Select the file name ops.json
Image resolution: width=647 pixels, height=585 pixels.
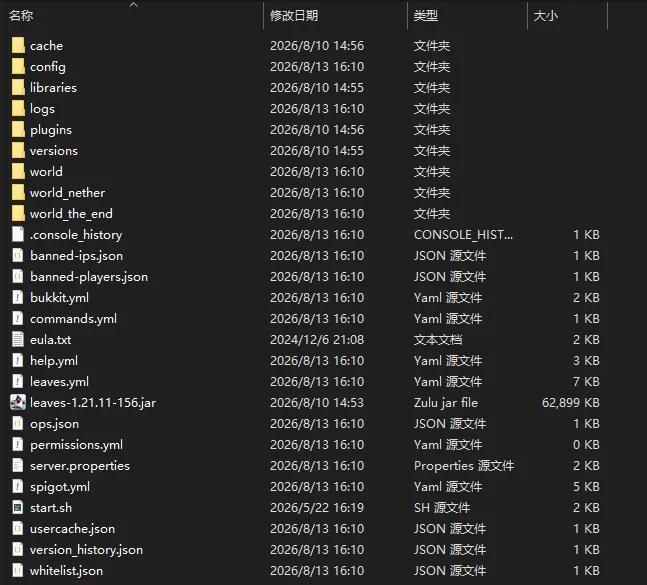[x=54, y=424]
